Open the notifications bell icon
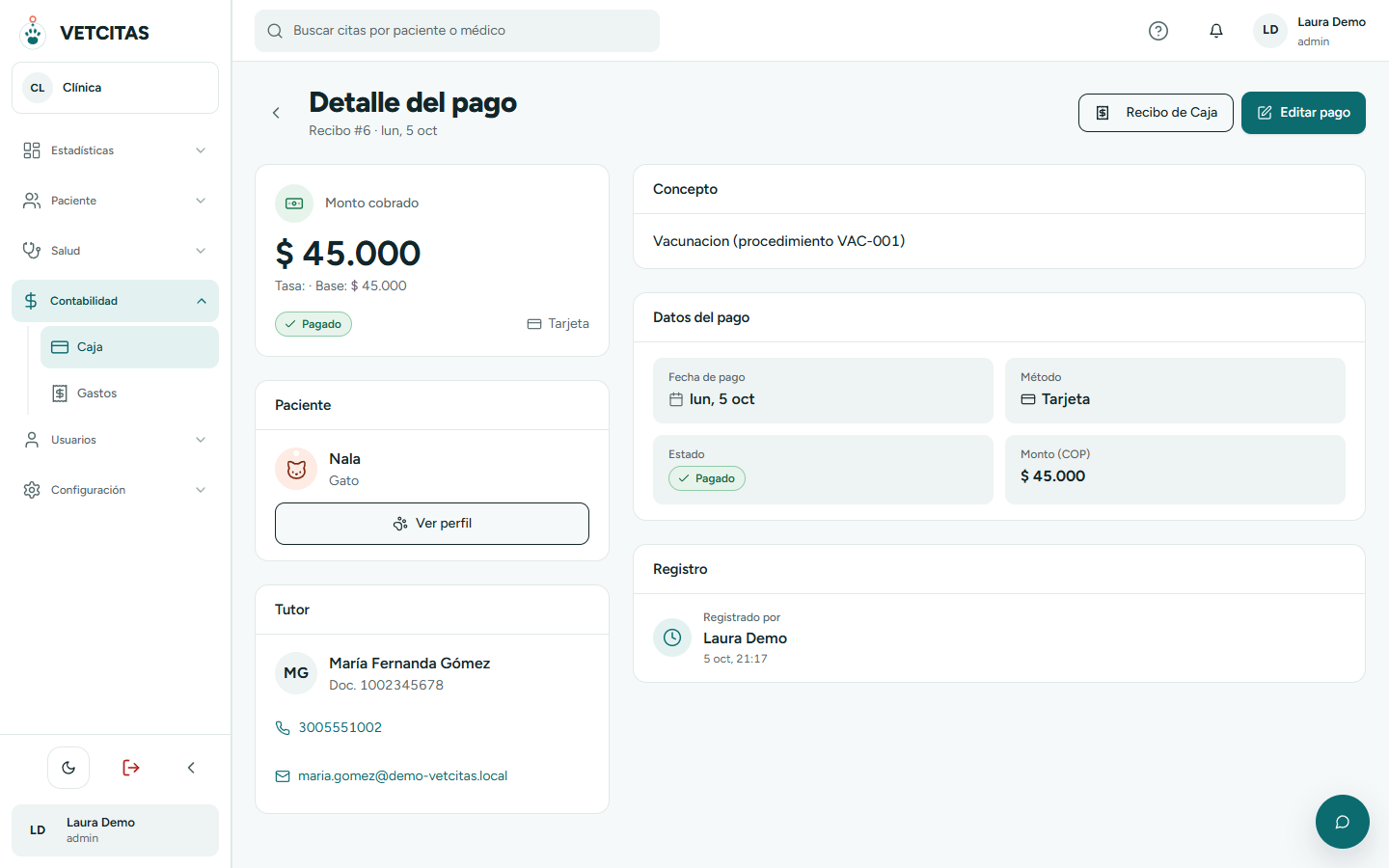The image size is (1389, 868). click(1216, 31)
